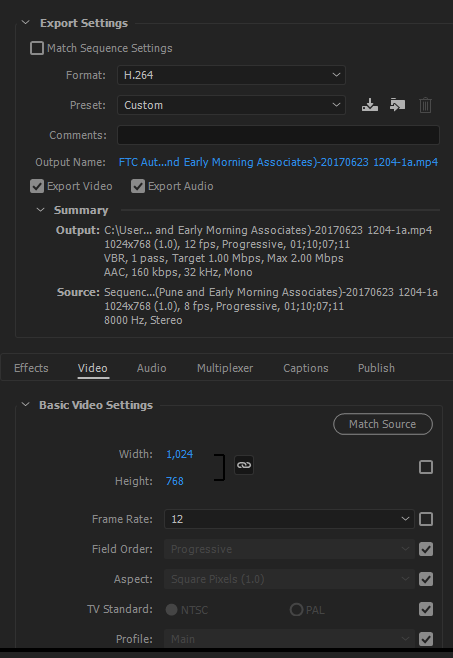Click the Delete Preset trash icon
Image resolution: width=453 pixels, height=658 pixels.
(425, 105)
